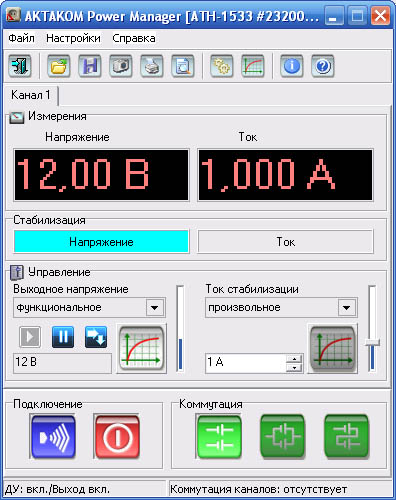396x500 pixels.
Task: Open the Справка menu
Action: click(134, 38)
